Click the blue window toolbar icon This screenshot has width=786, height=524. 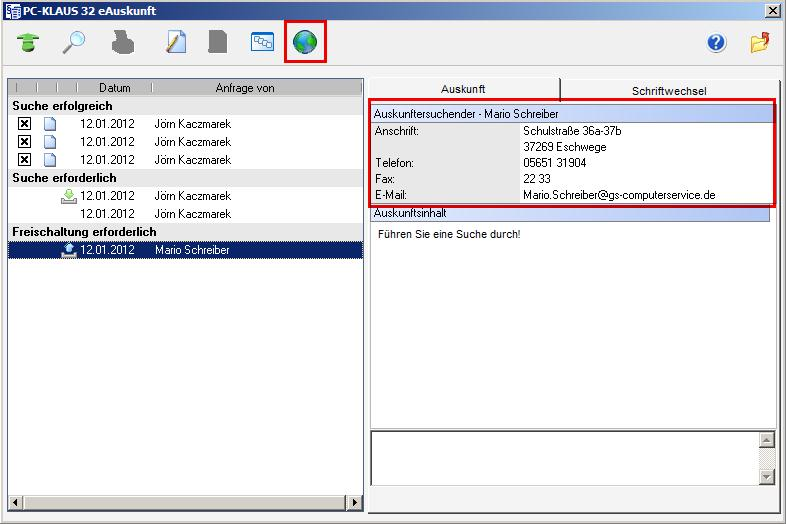pos(262,42)
